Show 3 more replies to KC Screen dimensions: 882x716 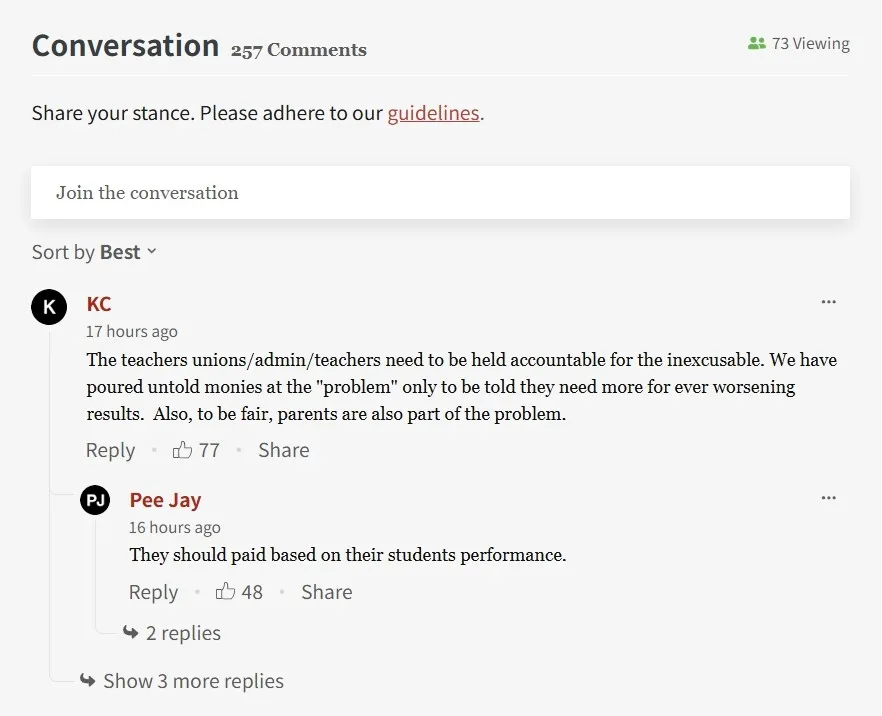pyautogui.click(x=193, y=681)
